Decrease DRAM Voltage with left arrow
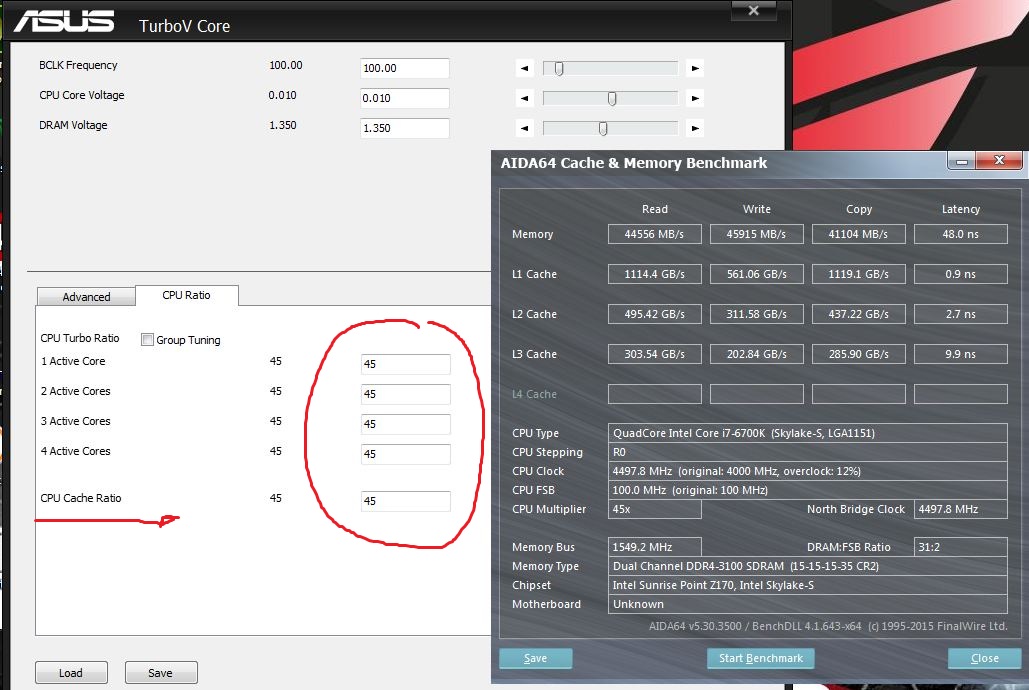 (x=524, y=128)
